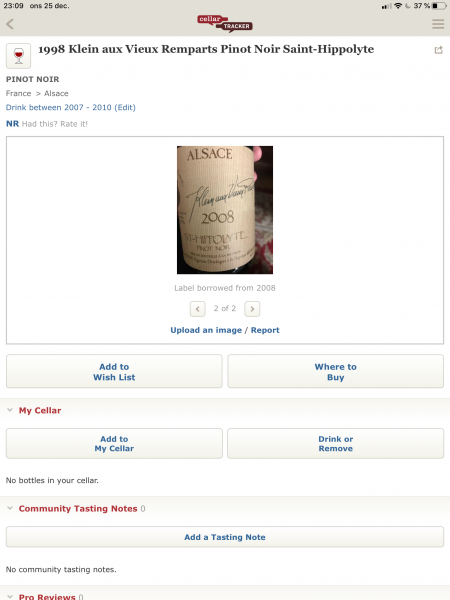Toggle the Pro Reviews section chevron
The width and height of the screenshot is (450, 600).
pyautogui.click(x=10, y=597)
